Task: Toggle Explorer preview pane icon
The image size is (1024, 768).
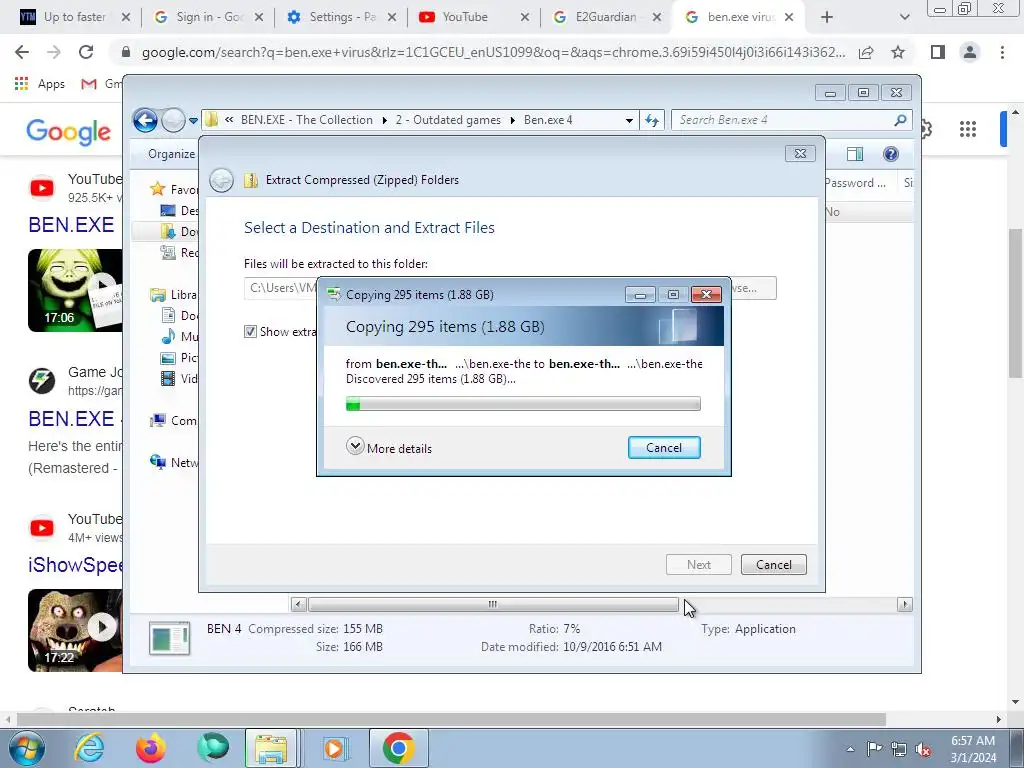Action: (x=855, y=154)
